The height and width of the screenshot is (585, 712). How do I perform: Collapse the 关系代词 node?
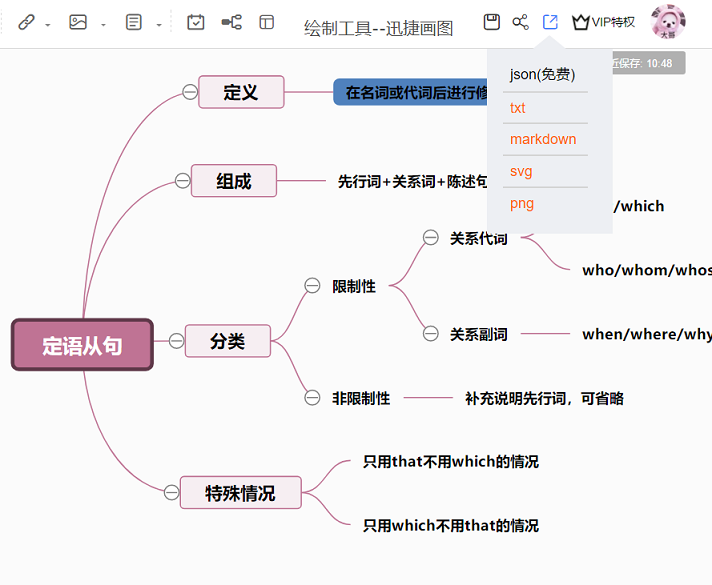click(430, 237)
